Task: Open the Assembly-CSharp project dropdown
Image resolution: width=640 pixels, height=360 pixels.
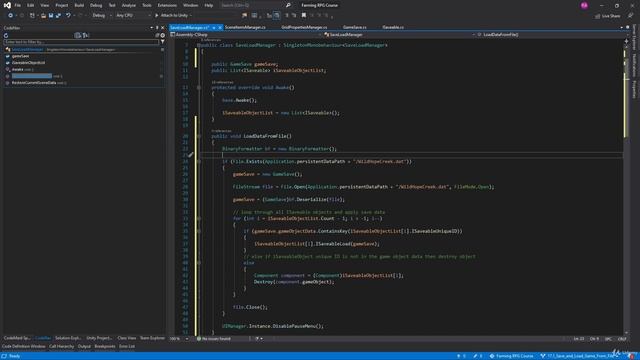Action: pyautogui.click(x=246, y=35)
